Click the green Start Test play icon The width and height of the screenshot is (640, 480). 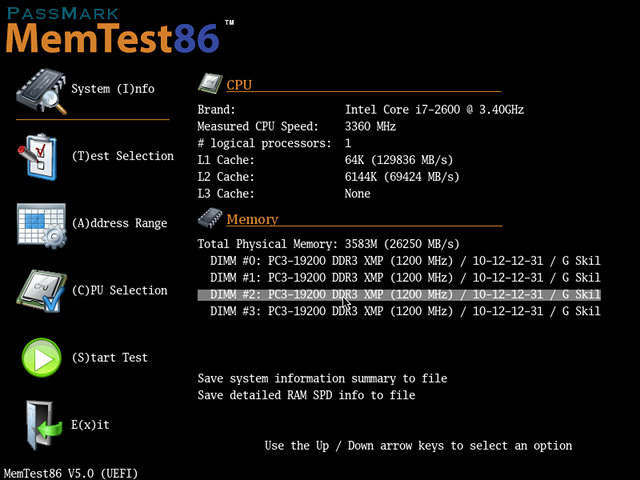tap(41, 358)
